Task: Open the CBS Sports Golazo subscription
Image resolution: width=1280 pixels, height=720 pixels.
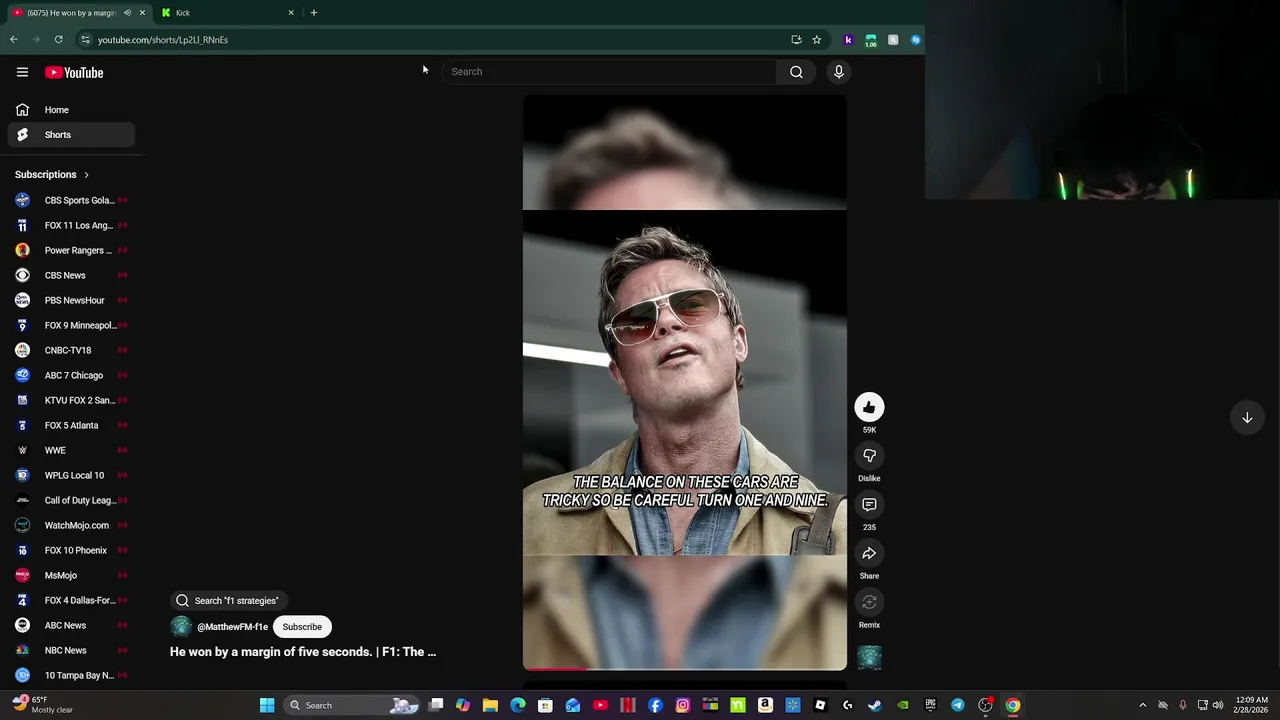Action: point(71,200)
